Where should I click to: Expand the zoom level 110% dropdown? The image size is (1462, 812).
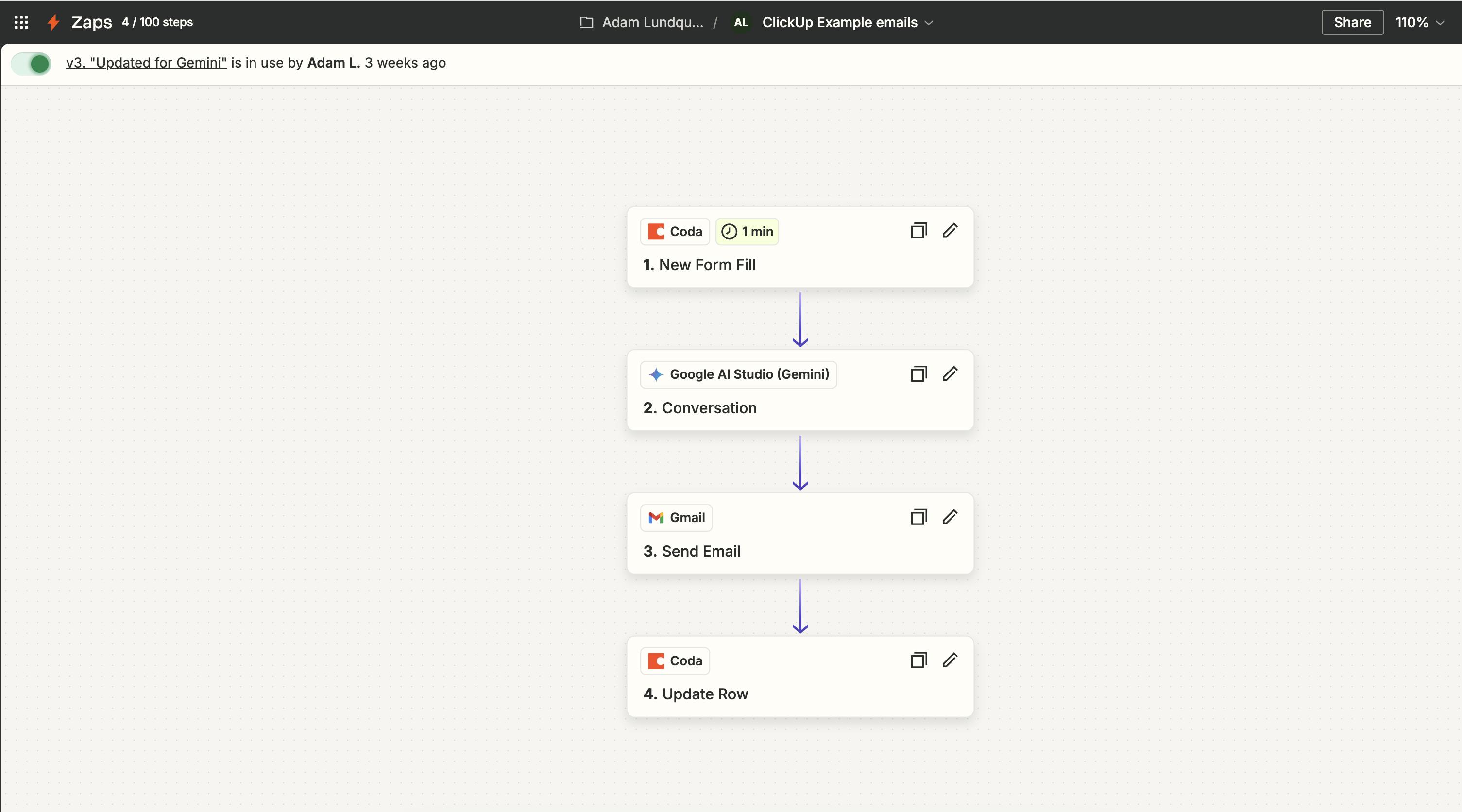(1421, 22)
